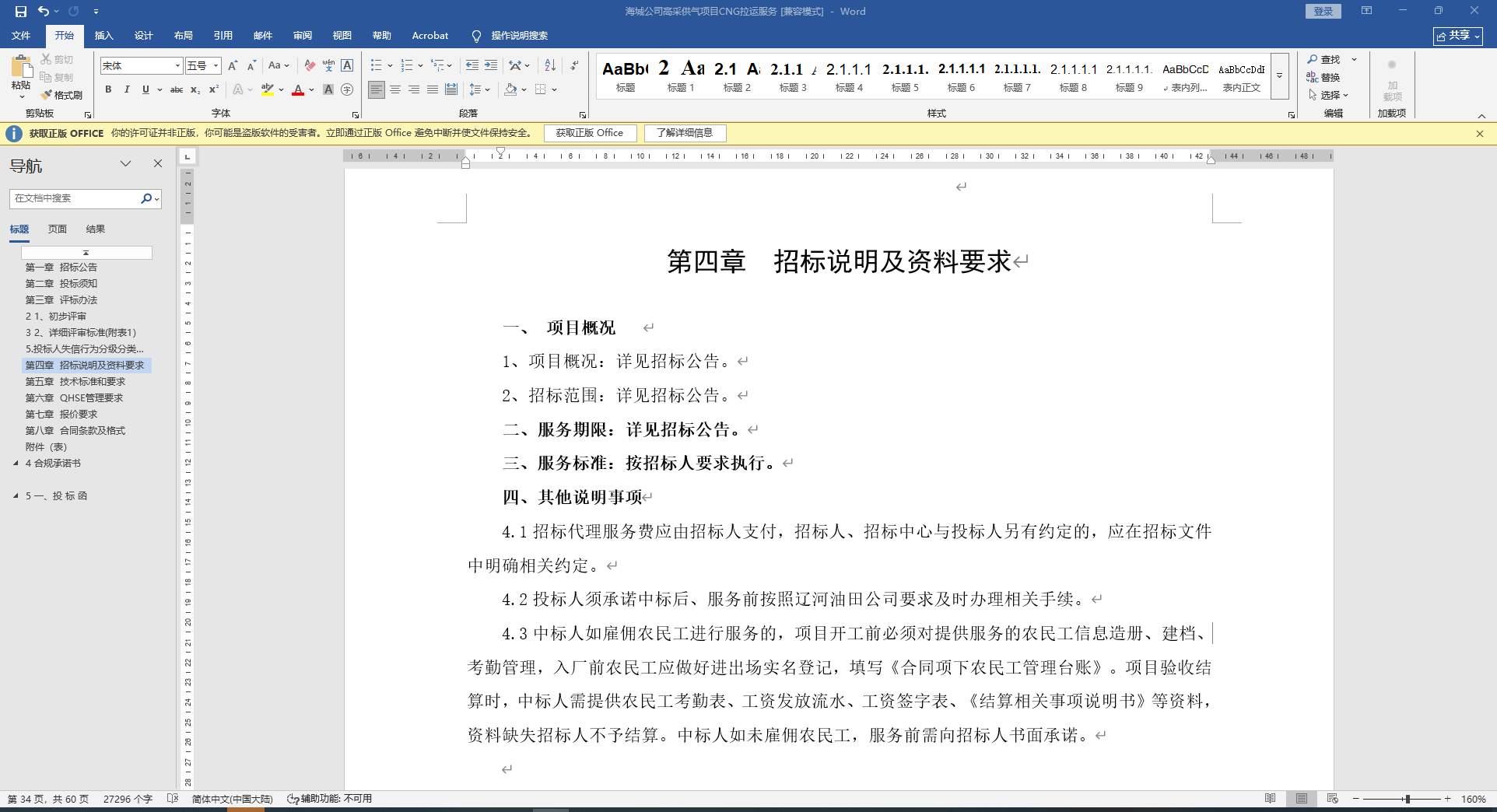1497x812 pixels.
Task: Collapse the 4 合规承诺书 heading in navigation
Action: click(x=16, y=464)
